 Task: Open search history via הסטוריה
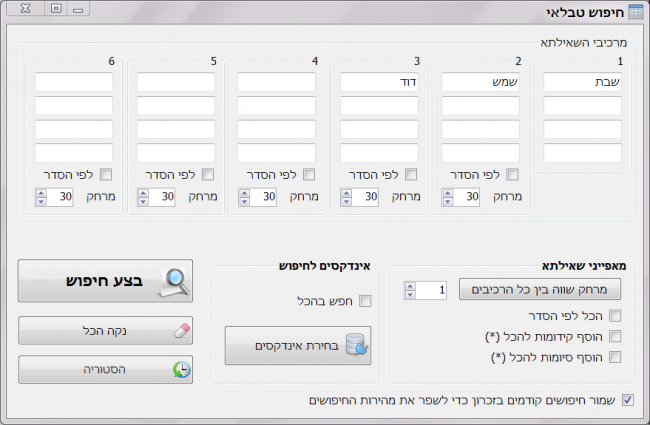click(x=105, y=369)
